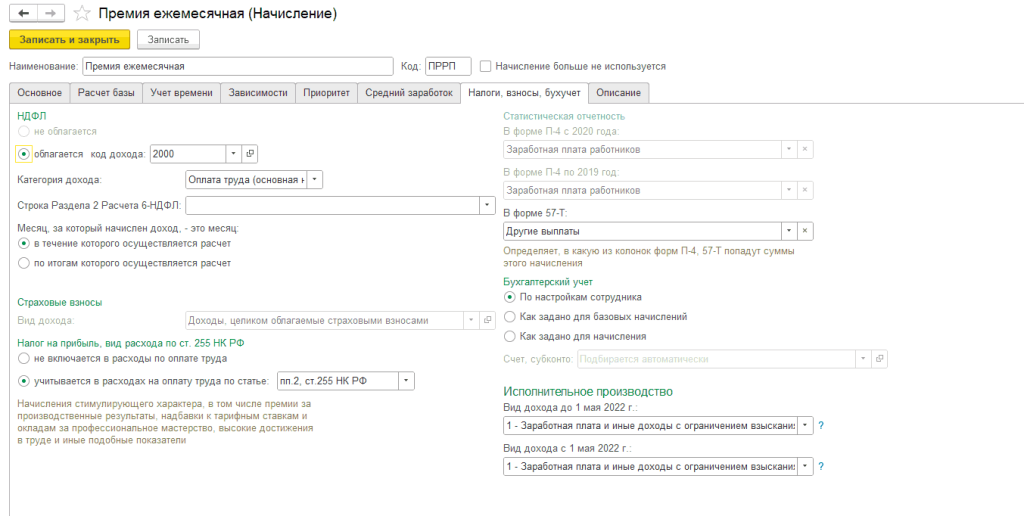Screen dimensions: 1024x516
Task: Click help question mark for income before May 2022
Action: coord(821,425)
